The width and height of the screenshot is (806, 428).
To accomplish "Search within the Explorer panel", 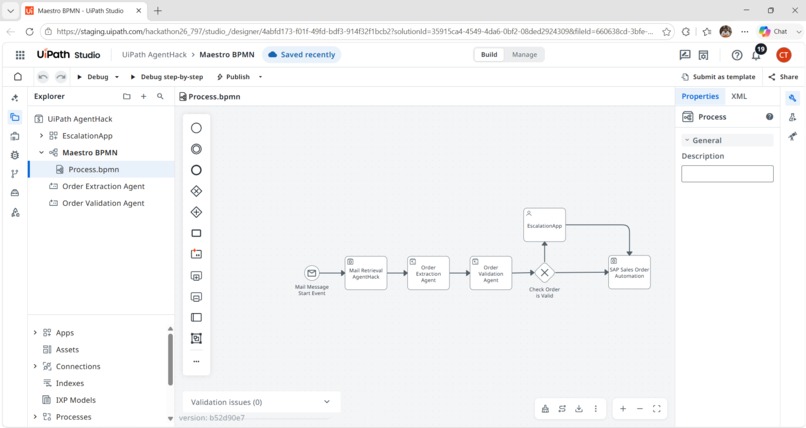I will coord(160,96).
